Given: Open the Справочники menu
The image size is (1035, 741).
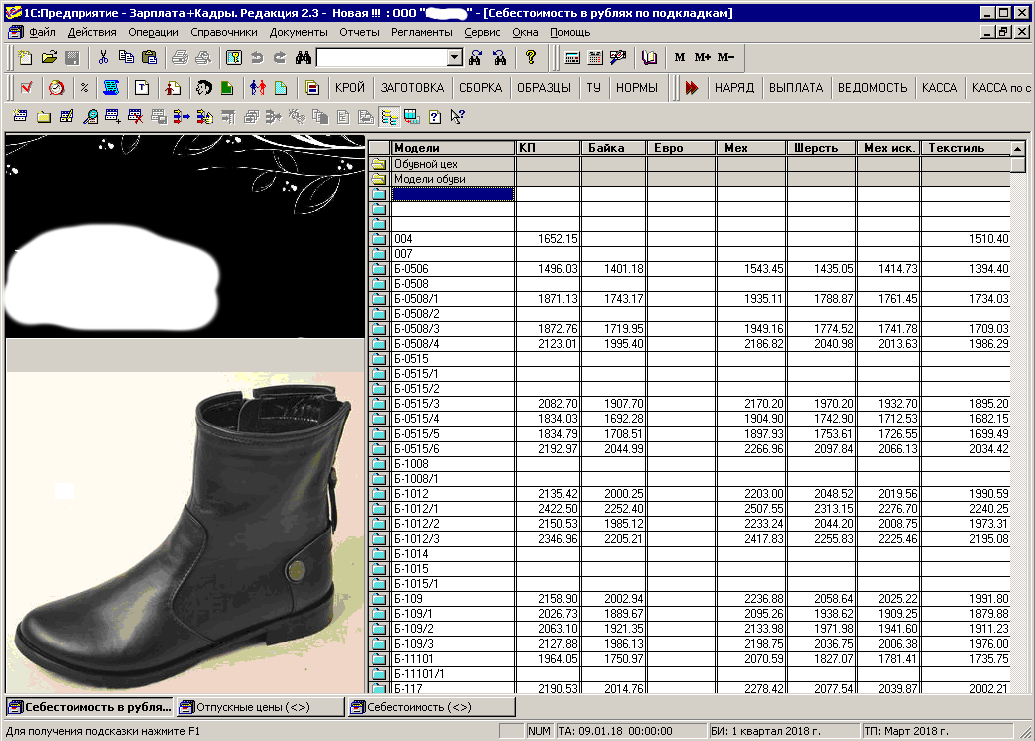Looking at the screenshot, I should click(x=224, y=32).
